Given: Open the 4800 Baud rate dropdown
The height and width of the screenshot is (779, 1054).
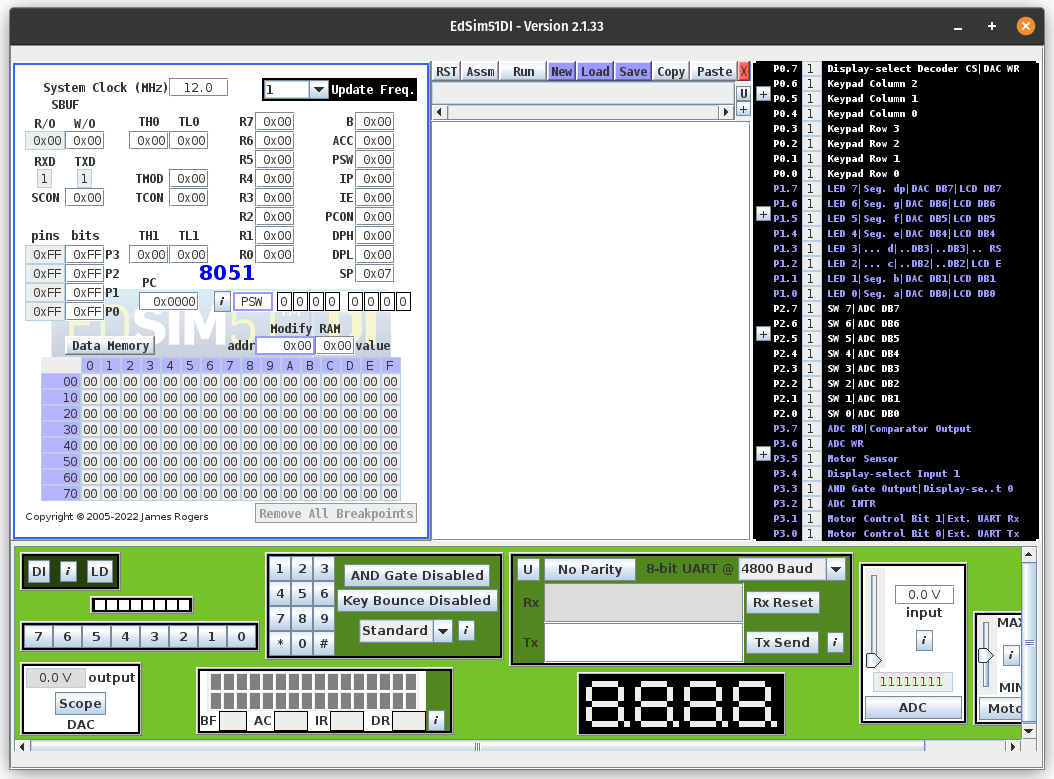Looking at the screenshot, I should pyautogui.click(x=836, y=569).
